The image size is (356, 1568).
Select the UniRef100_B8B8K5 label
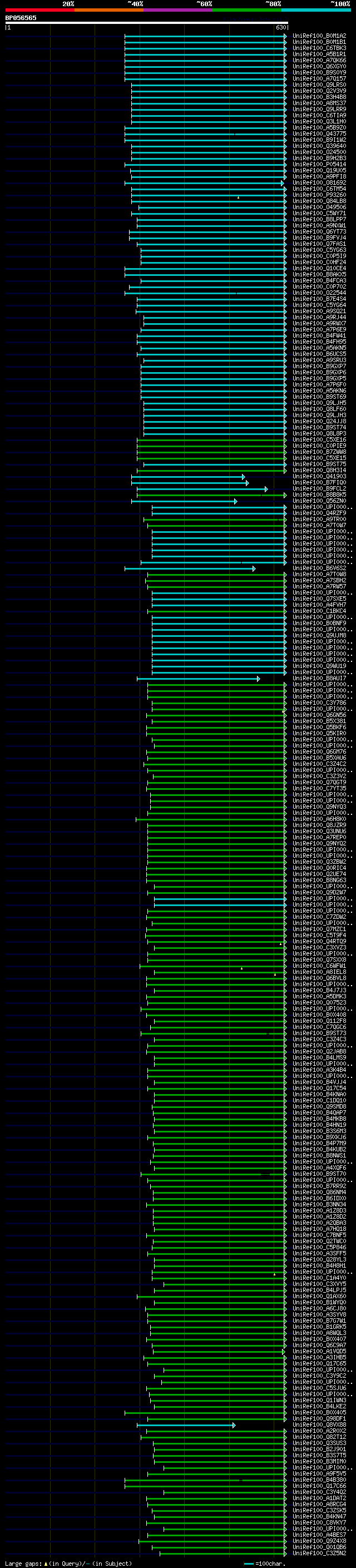pyautogui.click(x=319, y=495)
